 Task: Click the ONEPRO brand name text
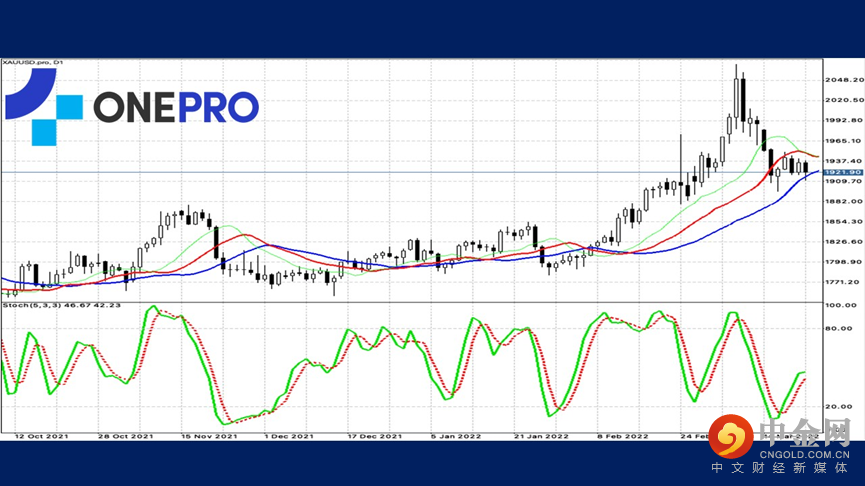click(176, 108)
